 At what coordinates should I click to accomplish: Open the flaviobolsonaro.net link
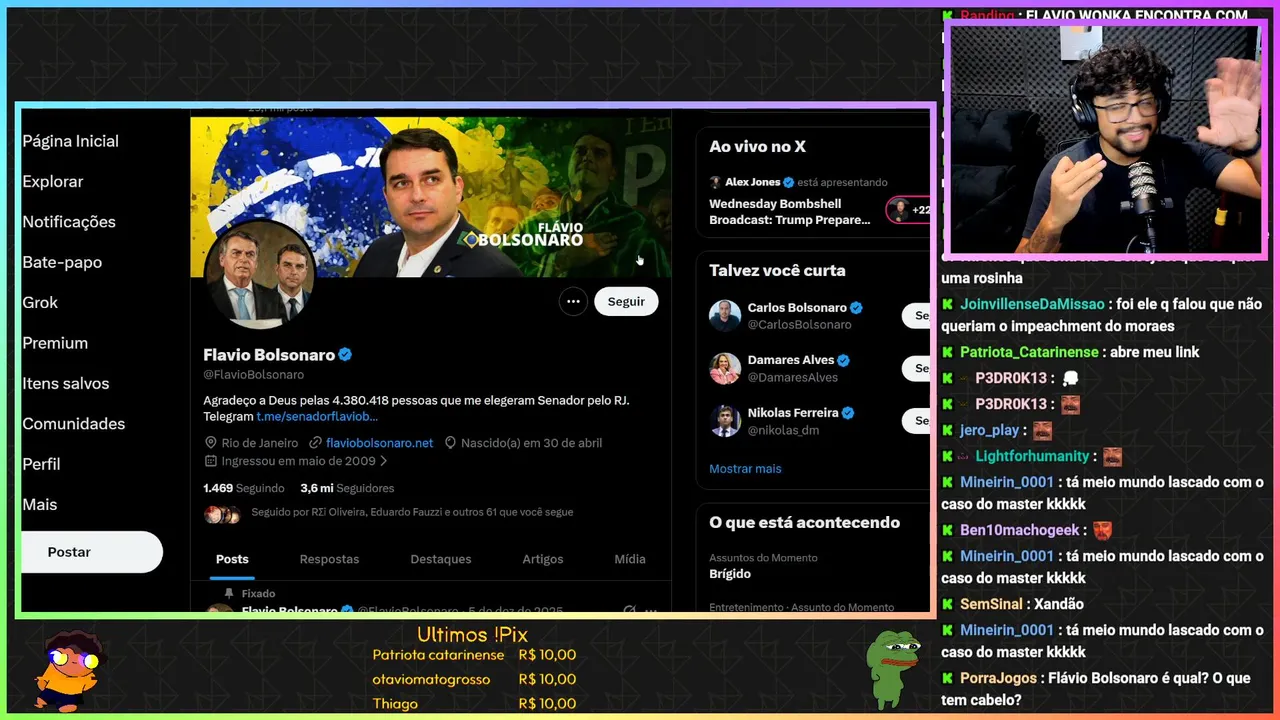pyautogui.click(x=380, y=442)
